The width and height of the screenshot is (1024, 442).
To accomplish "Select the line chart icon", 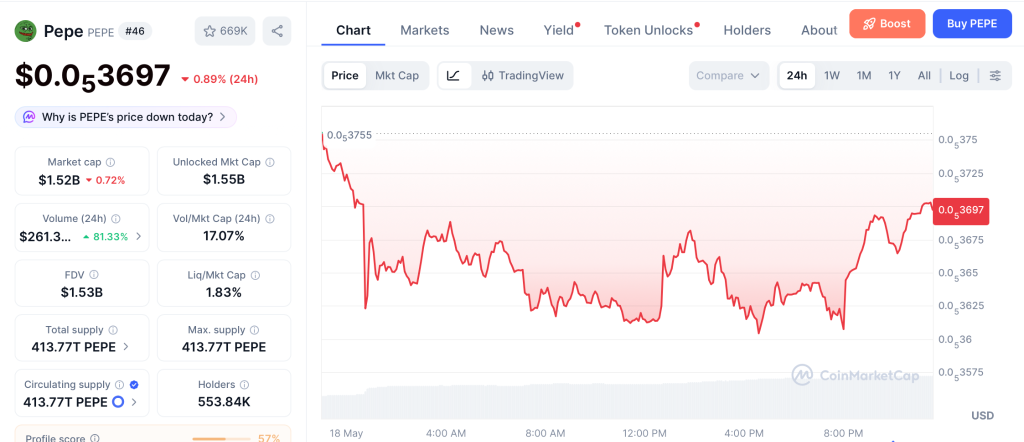I will pos(454,76).
